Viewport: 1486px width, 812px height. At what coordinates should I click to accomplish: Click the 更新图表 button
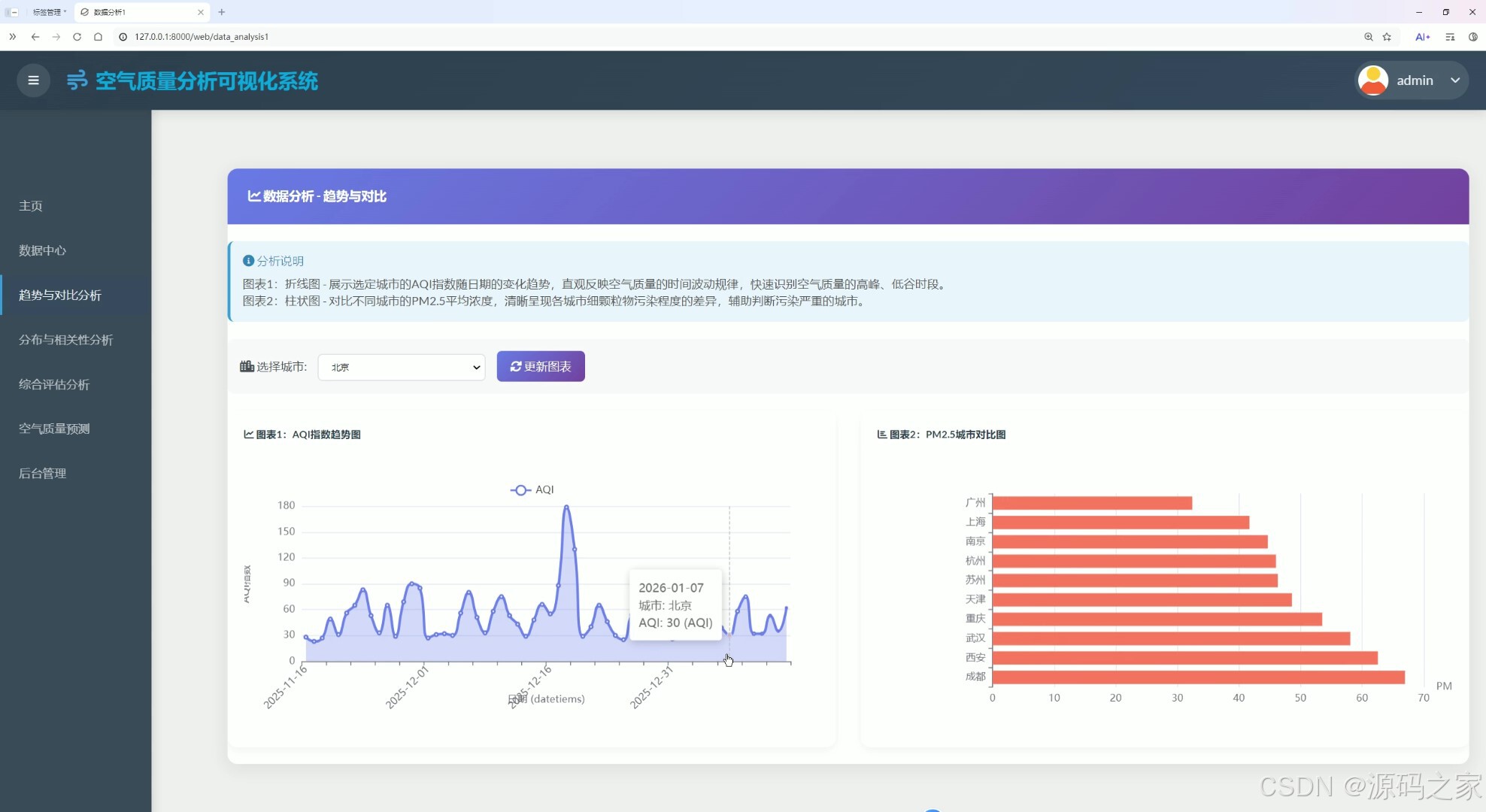click(x=541, y=366)
